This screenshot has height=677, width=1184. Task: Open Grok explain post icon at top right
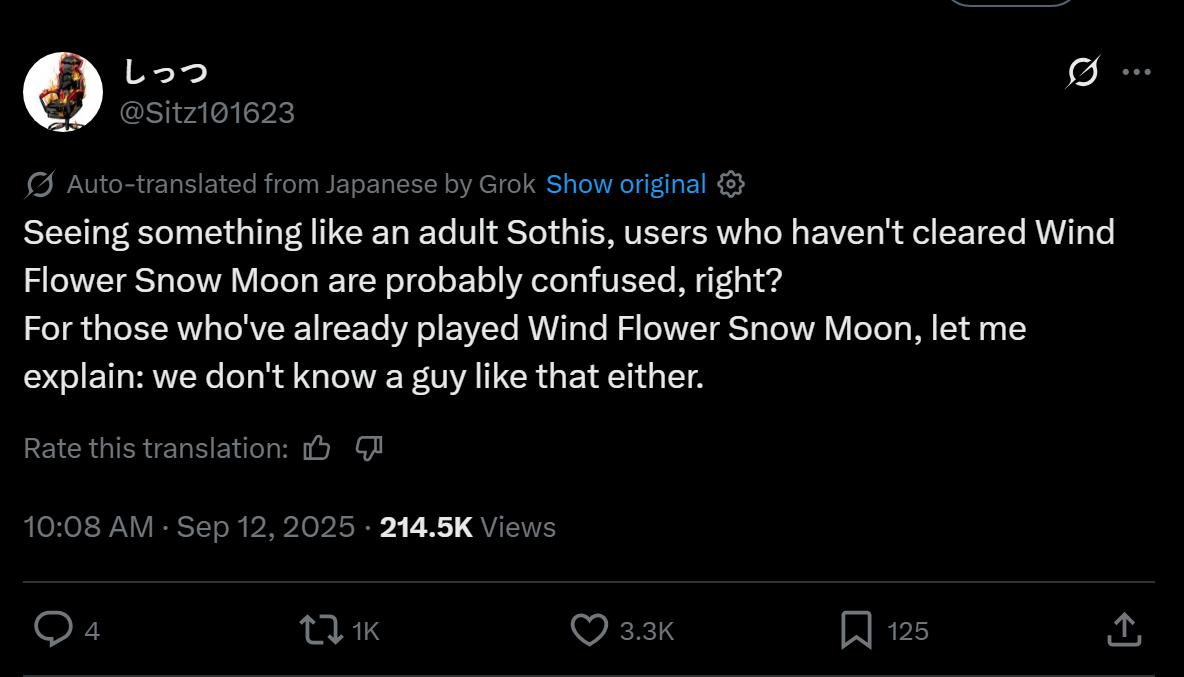[1084, 73]
